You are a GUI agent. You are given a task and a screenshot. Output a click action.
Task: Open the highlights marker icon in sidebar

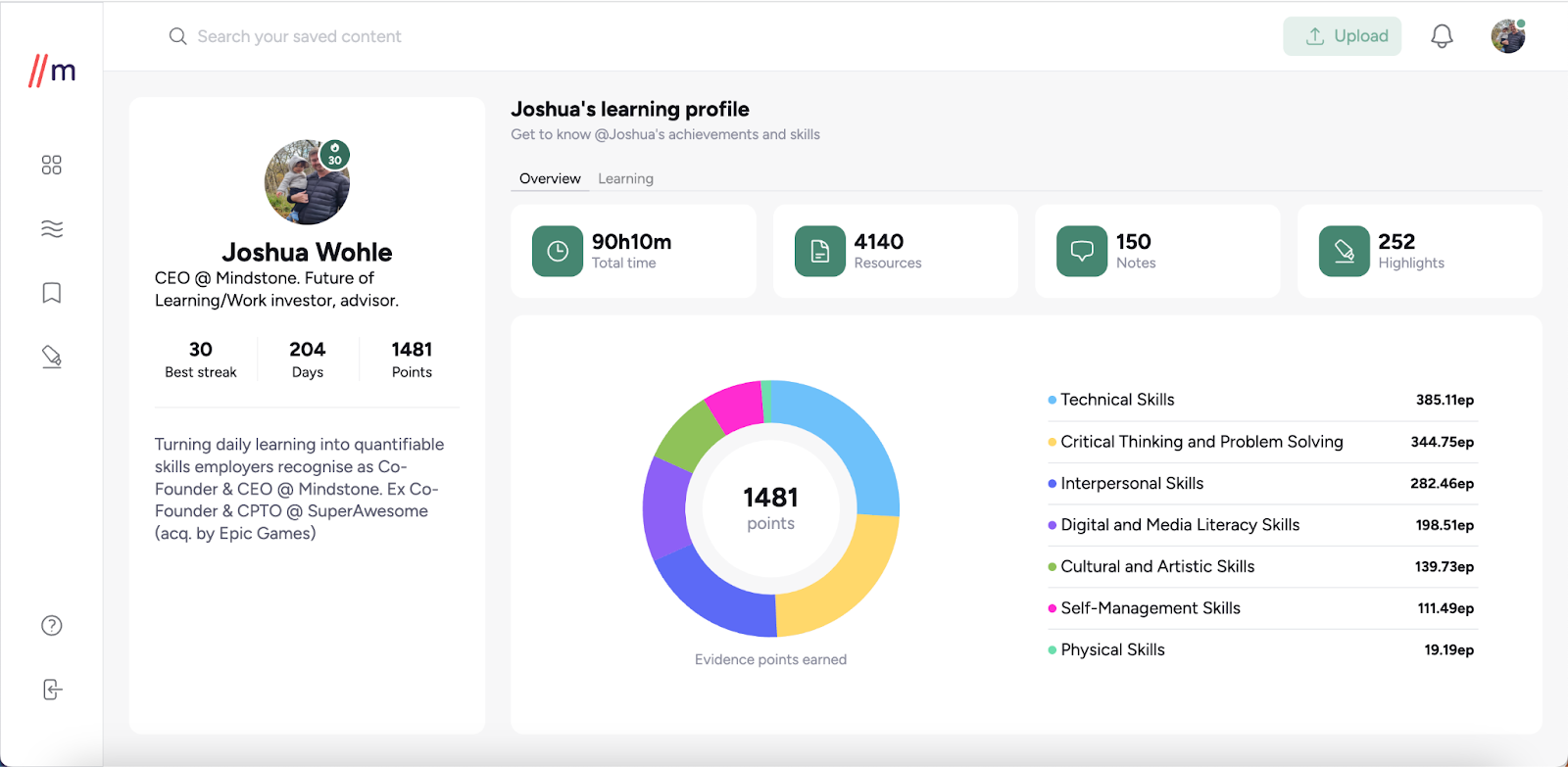click(x=52, y=358)
